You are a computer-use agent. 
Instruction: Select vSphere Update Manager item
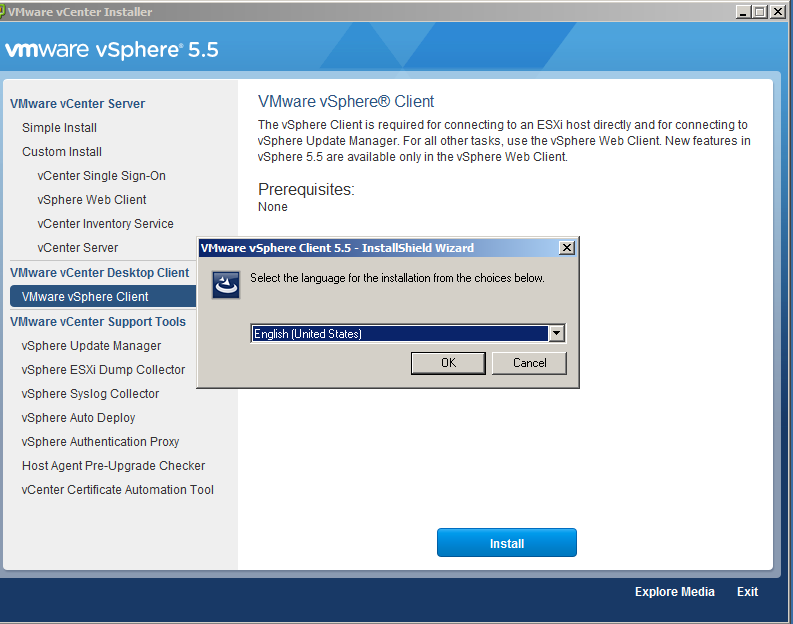(x=91, y=346)
